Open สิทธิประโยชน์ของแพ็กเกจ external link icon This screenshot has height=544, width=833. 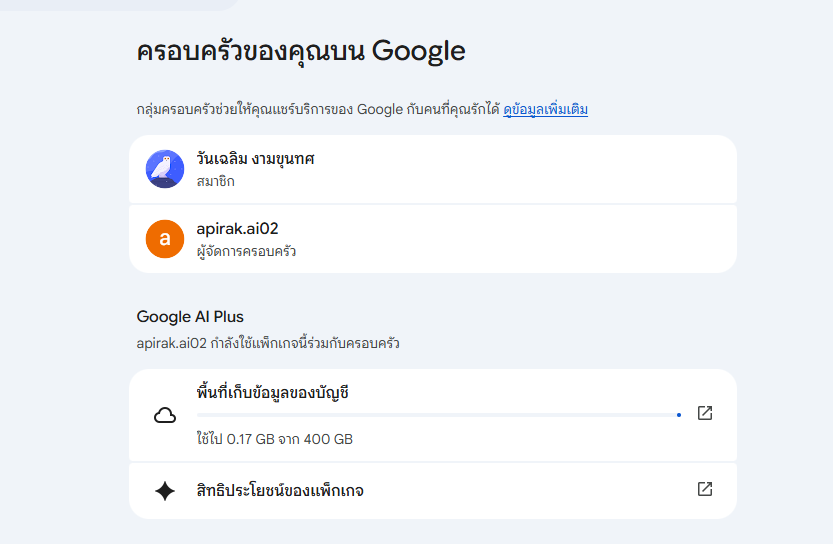click(x=705, y=489)
